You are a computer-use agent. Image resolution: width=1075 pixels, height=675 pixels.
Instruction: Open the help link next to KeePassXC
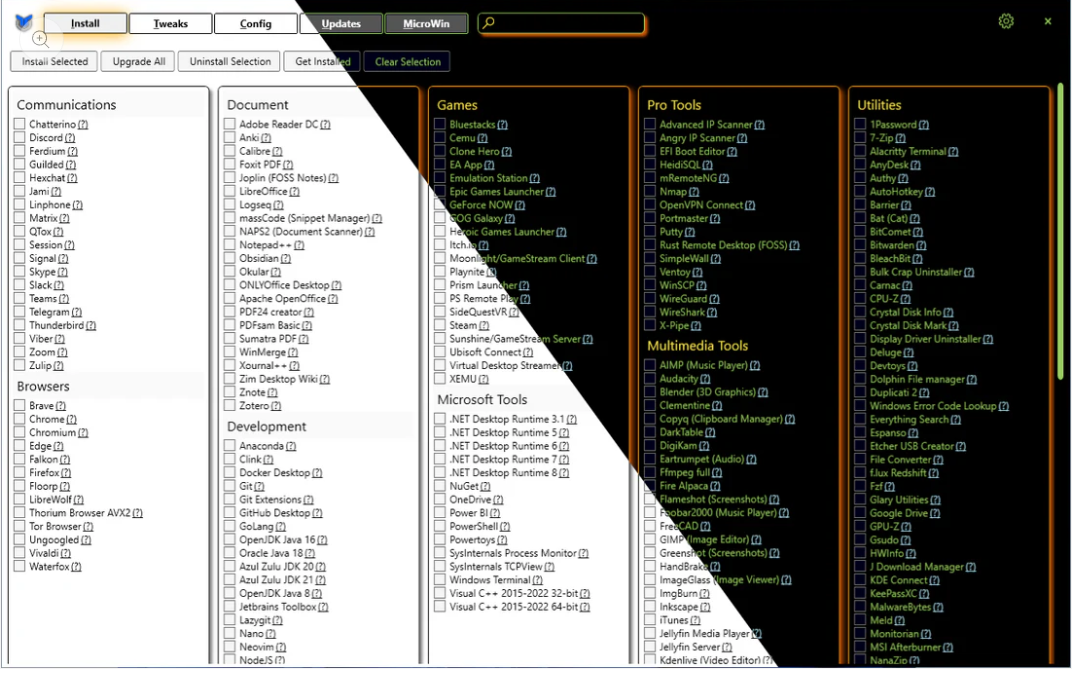[x=924, y=593]
